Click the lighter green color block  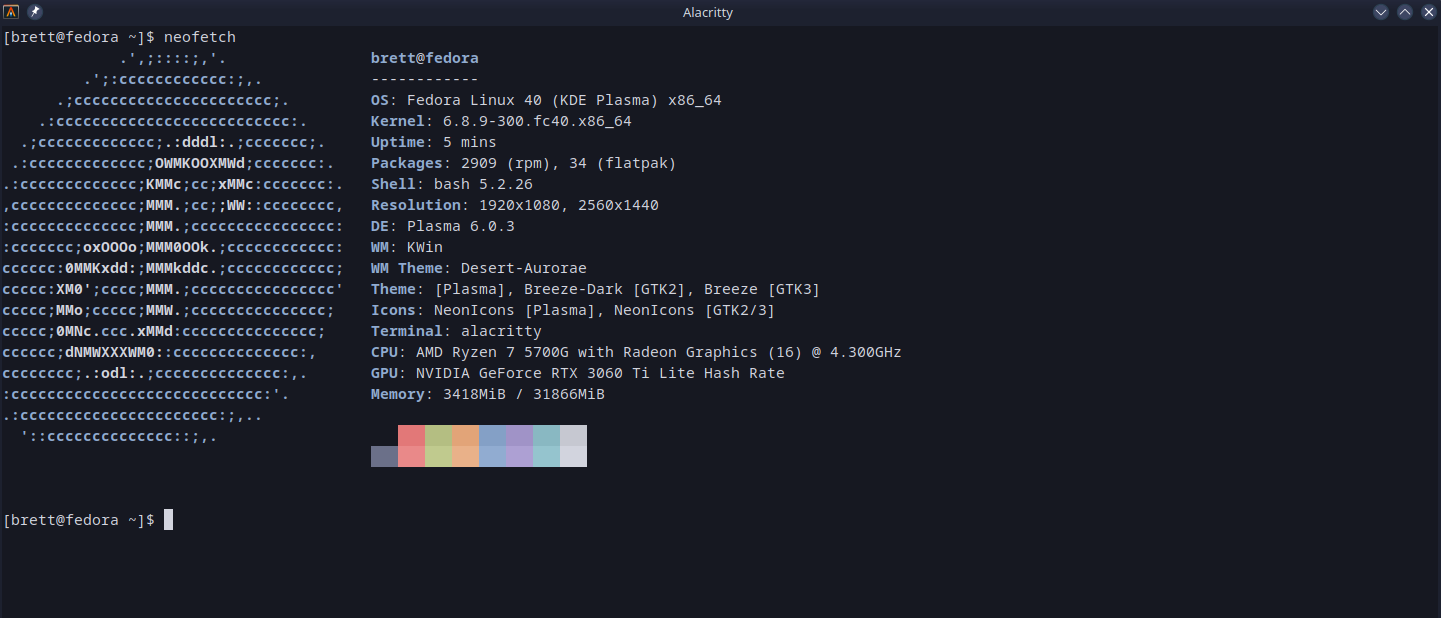click(438, 456)
